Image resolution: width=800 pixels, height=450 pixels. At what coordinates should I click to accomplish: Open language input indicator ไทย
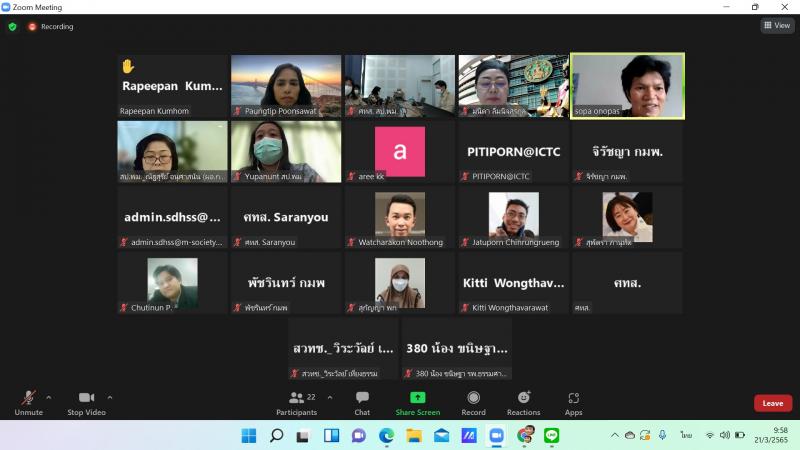[686, 435]
